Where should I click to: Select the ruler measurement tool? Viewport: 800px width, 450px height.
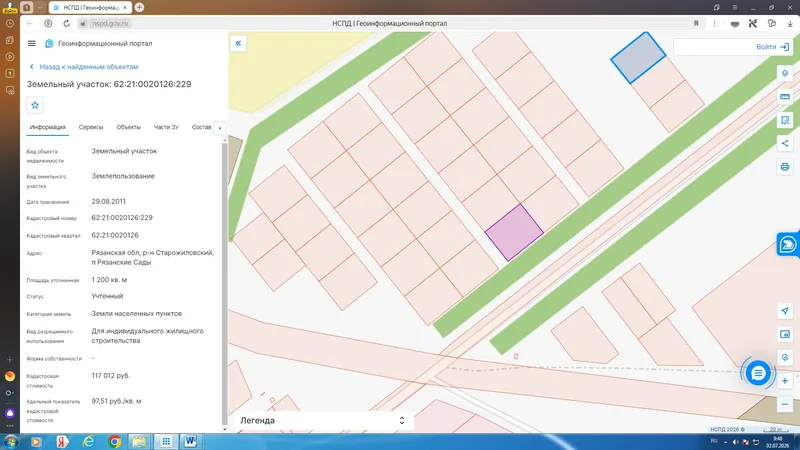coord(785,96)
